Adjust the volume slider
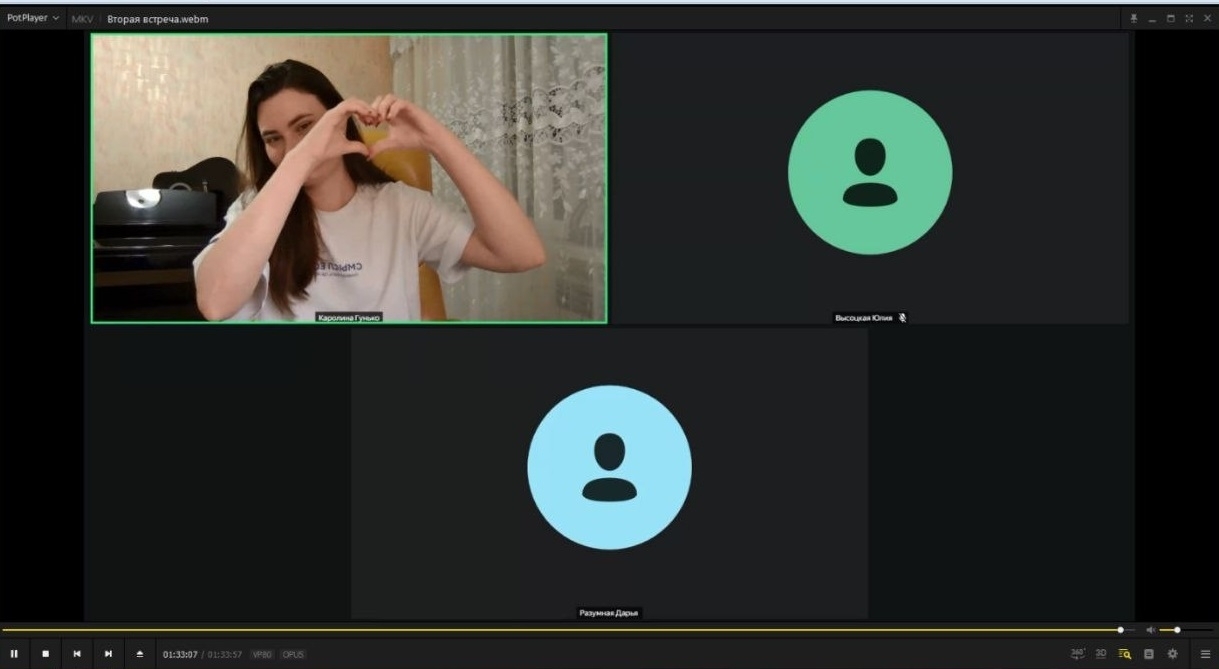 [1178, 630]
